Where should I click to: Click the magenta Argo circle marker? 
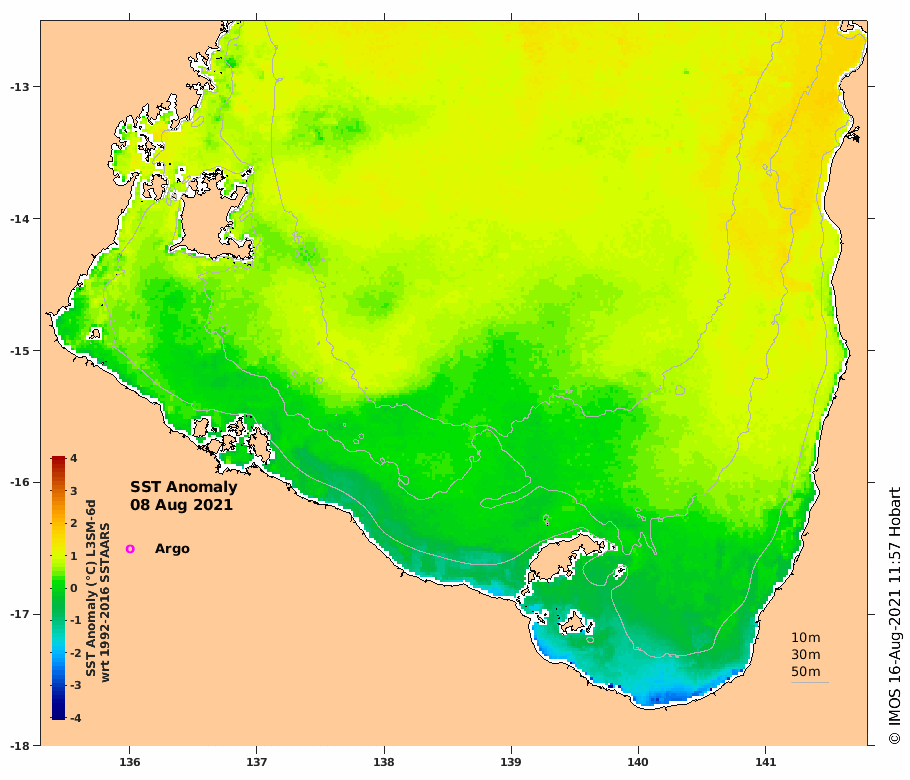click(130, 548)
